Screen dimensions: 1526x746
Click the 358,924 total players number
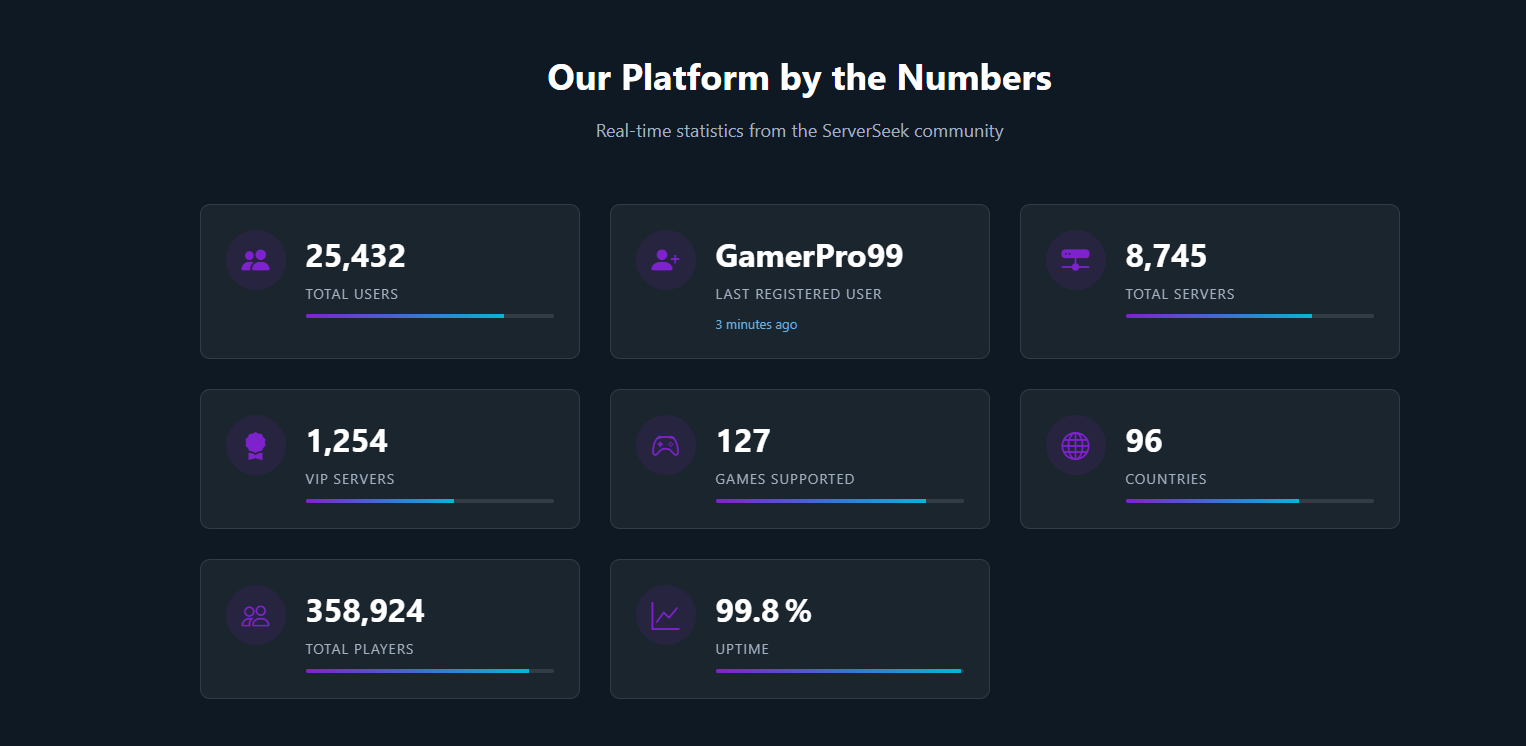click(x=365, y=611)
